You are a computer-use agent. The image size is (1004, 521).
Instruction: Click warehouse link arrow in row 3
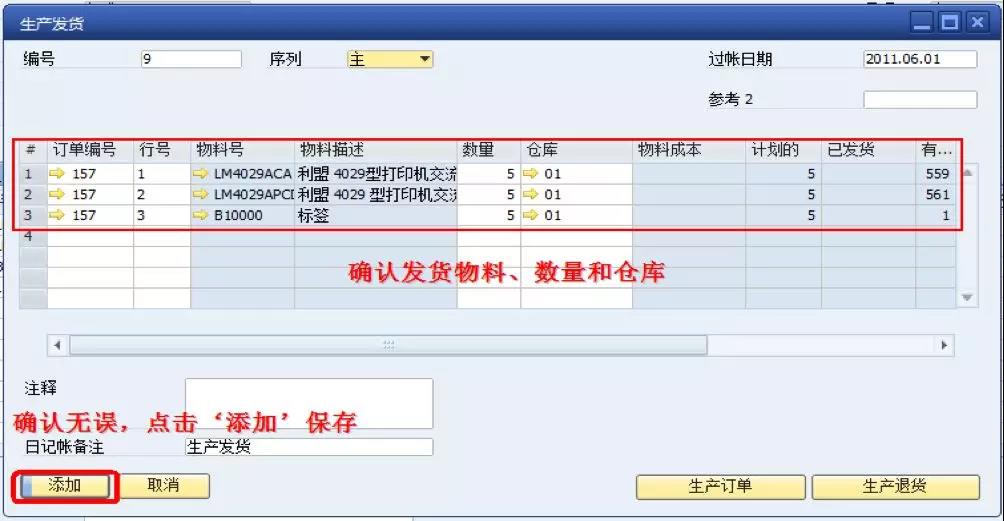534,215
